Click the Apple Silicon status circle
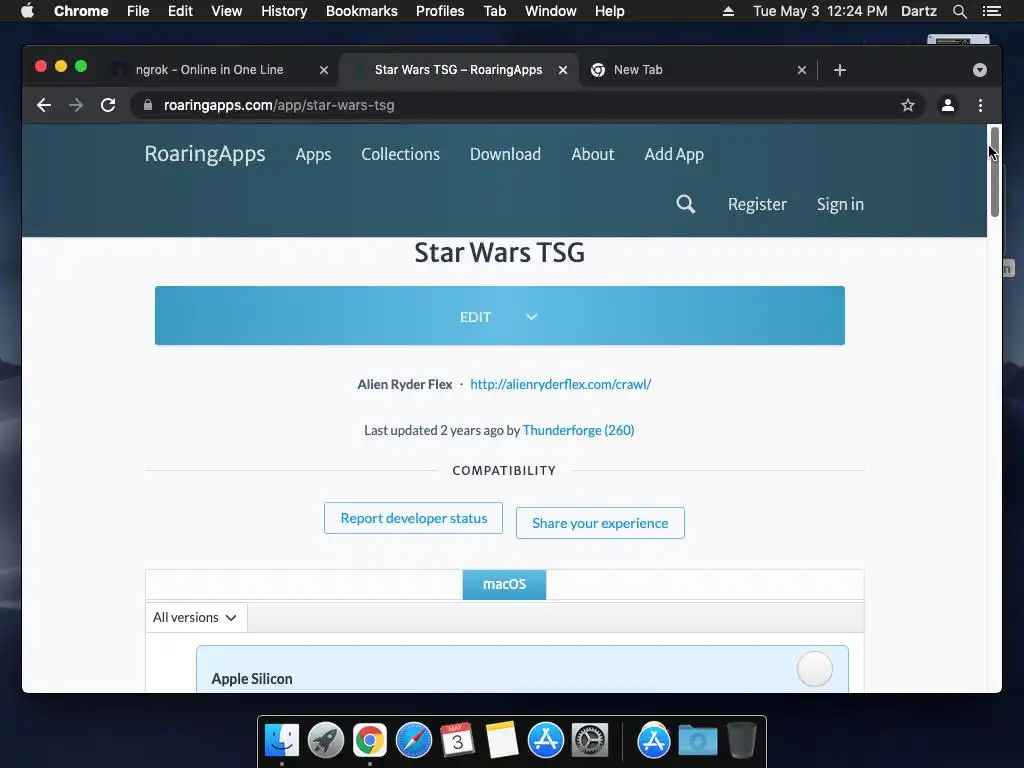The image size is (1024, 768). pos(814,669)
